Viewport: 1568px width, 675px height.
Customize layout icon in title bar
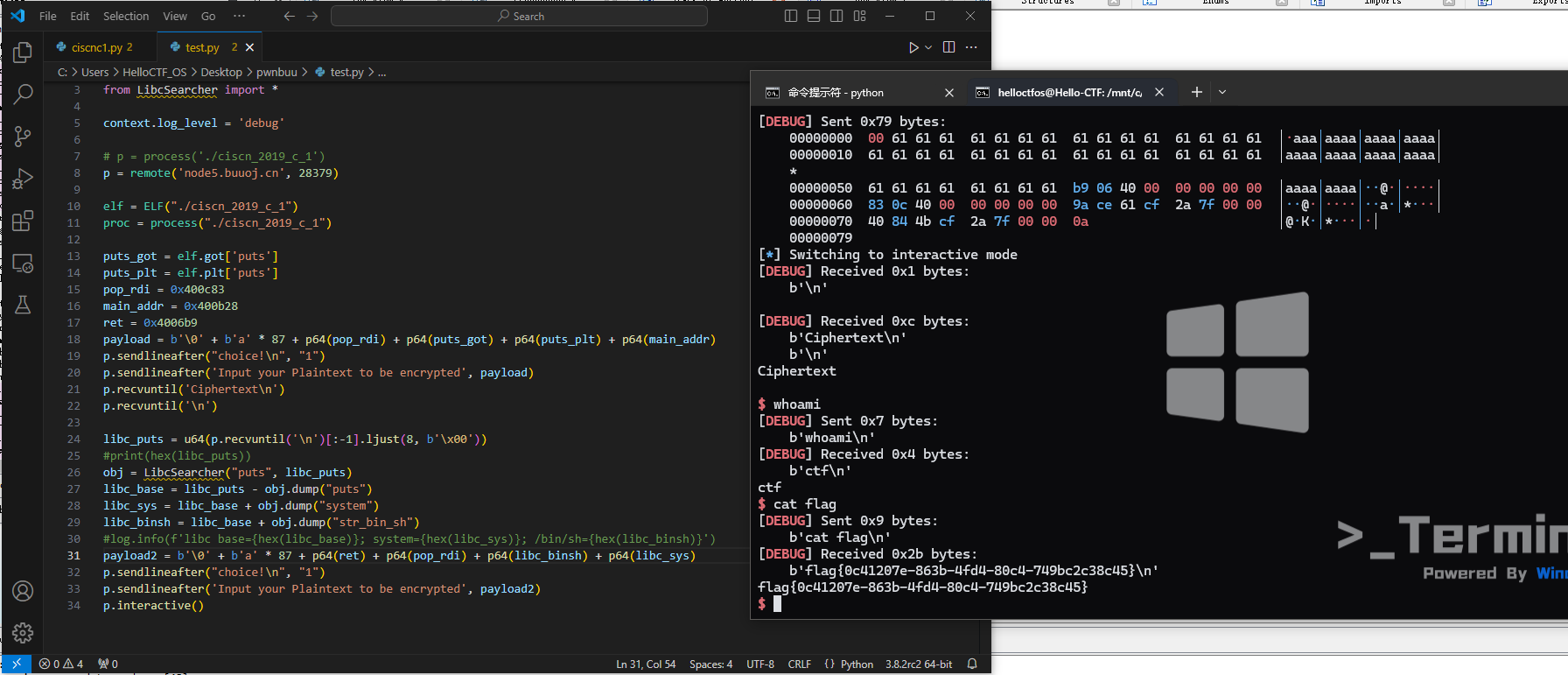pos(860,16)
